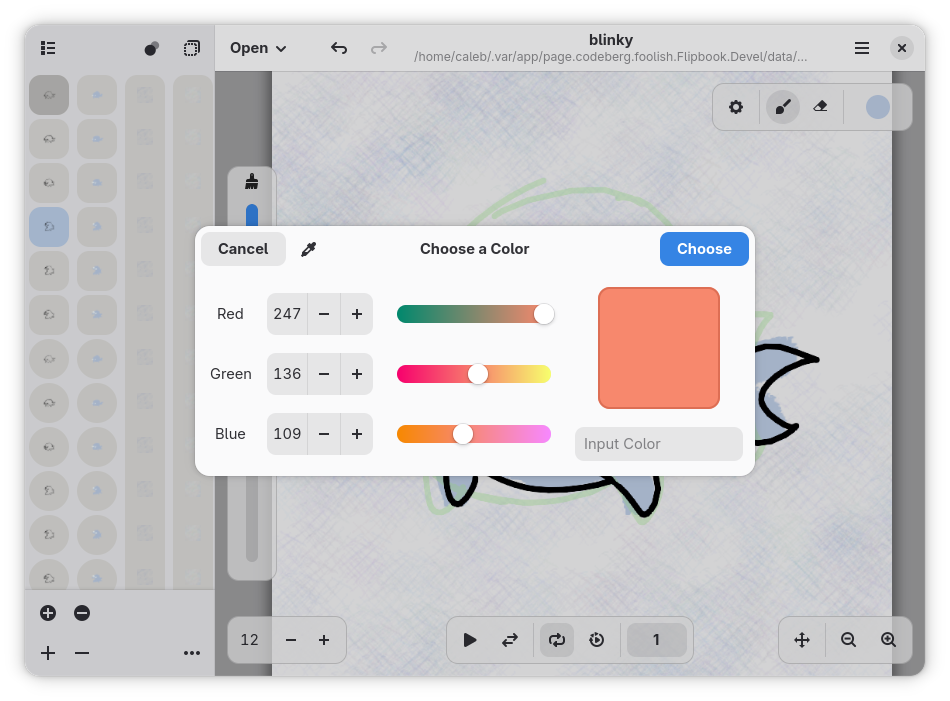Increase the Red value
The image size is (950, 701).
(x=357, y=314)
